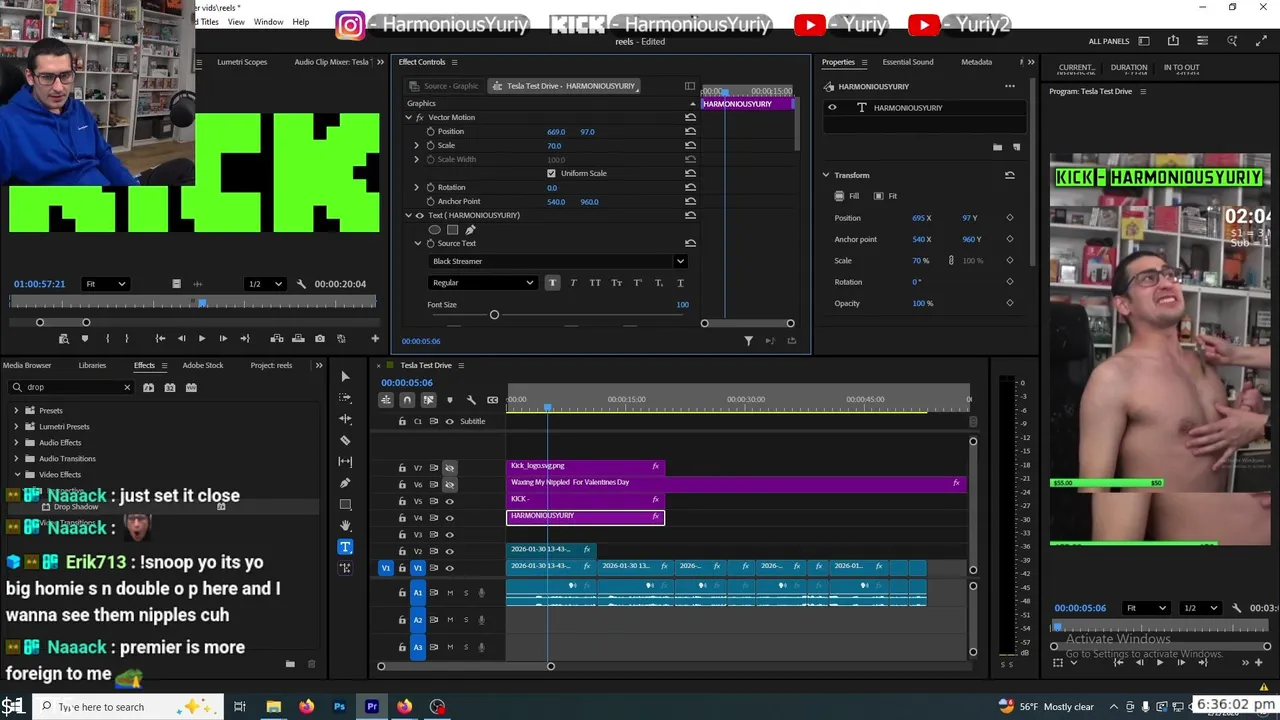The height and width of the screenshot is (720, 1280).
Task: Expand Rotation parameter in Effect Controls
Action: [417, 187]
